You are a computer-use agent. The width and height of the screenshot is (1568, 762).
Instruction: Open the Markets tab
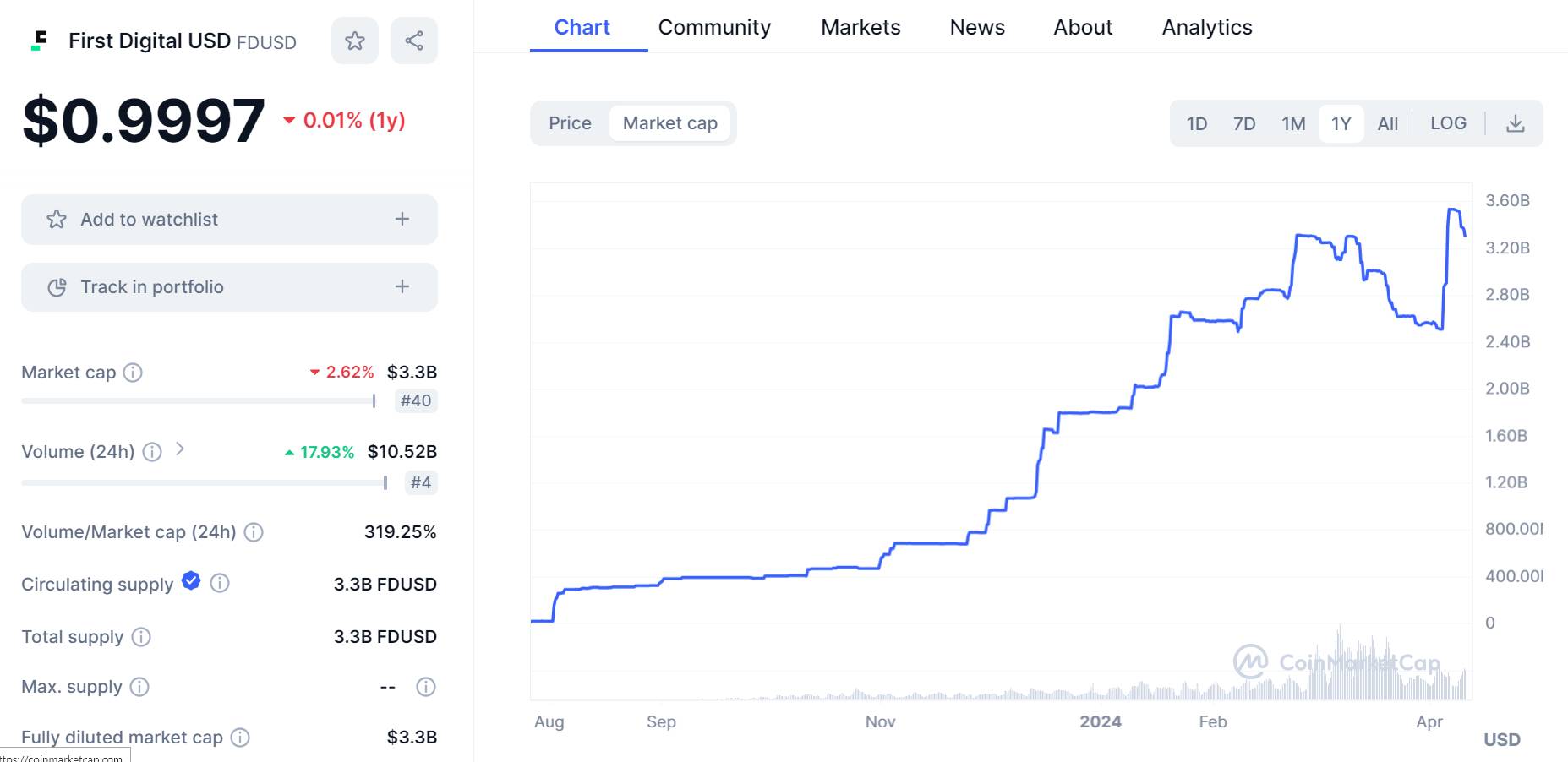point(860,28)
